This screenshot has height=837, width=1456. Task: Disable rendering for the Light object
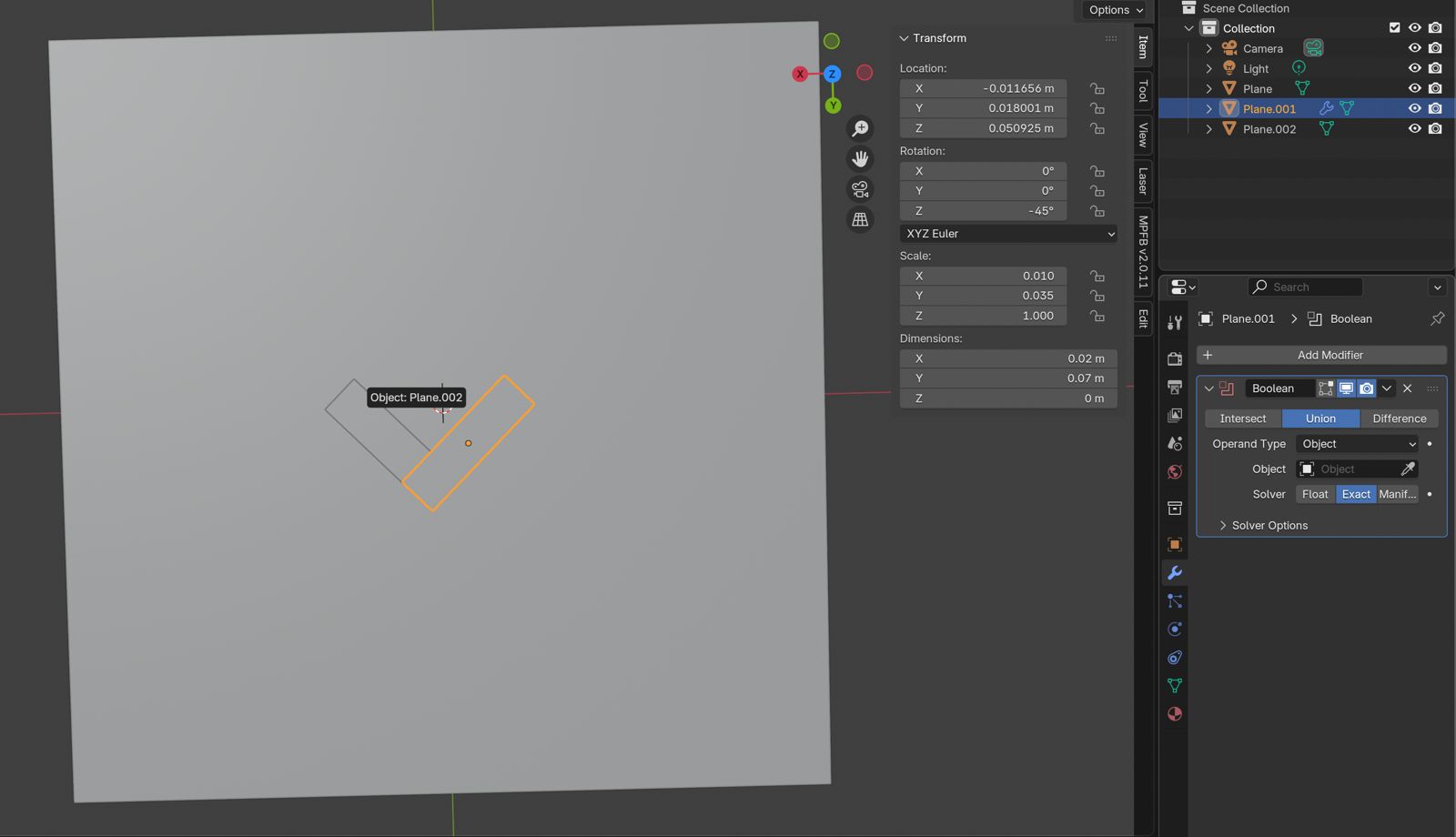[x=1435, y=68]
